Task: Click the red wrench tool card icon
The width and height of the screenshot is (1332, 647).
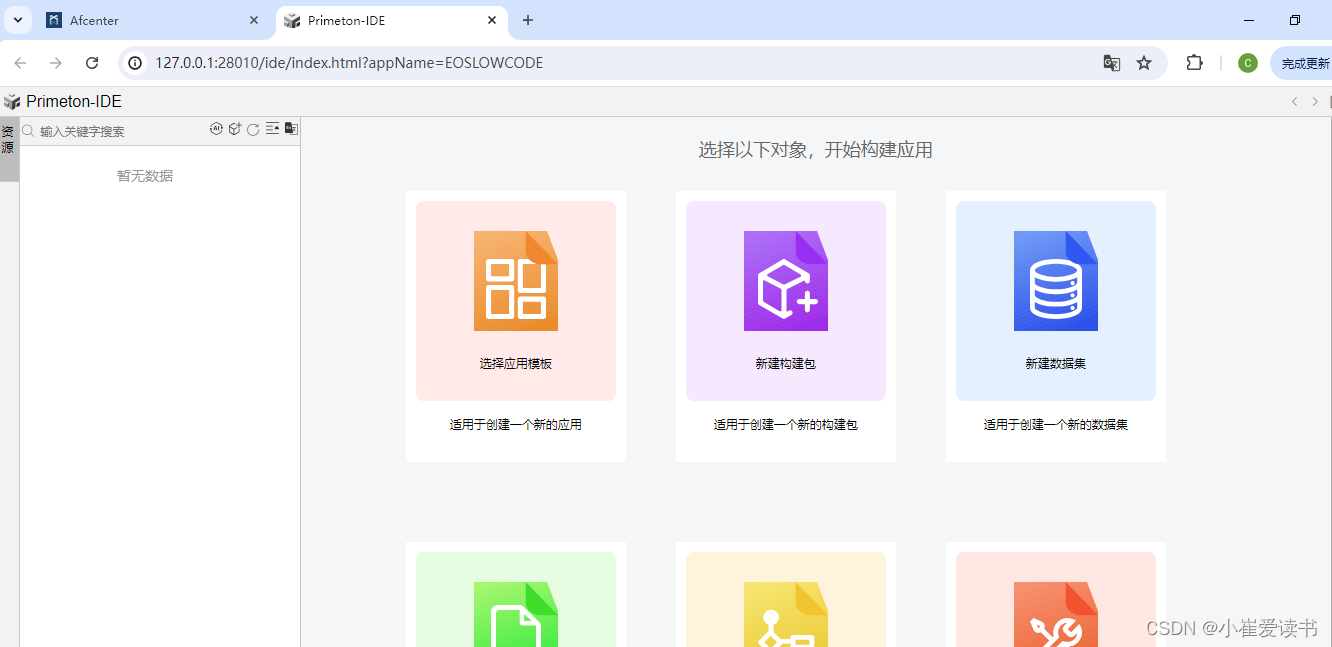Action: tap(1056, 614)
